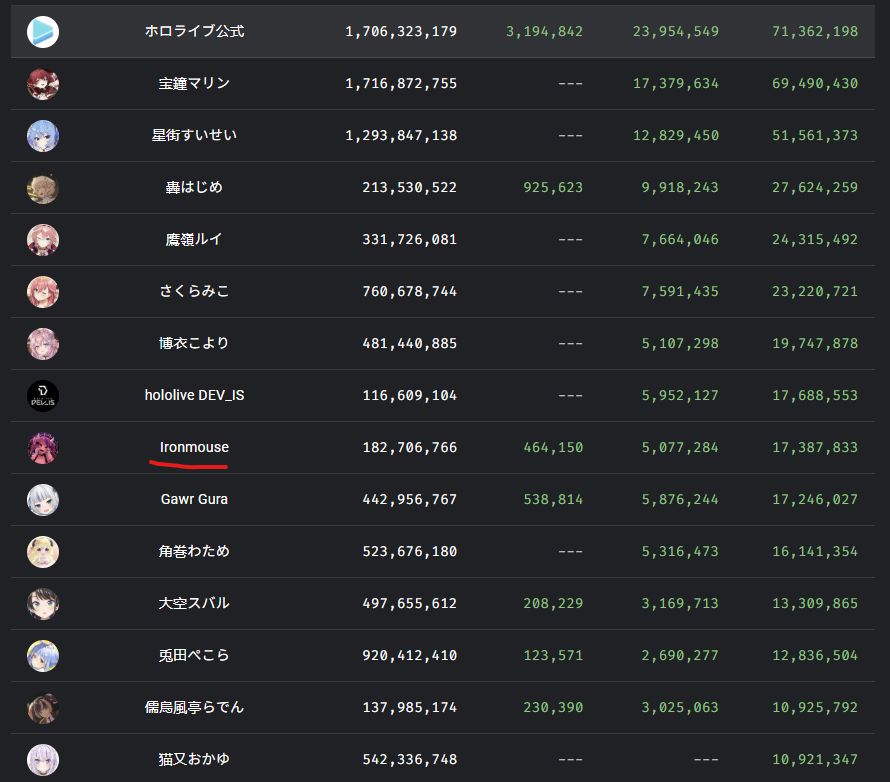
Task: Select the 猫又おかゆ name text
Action: click(x=194, y=759)
